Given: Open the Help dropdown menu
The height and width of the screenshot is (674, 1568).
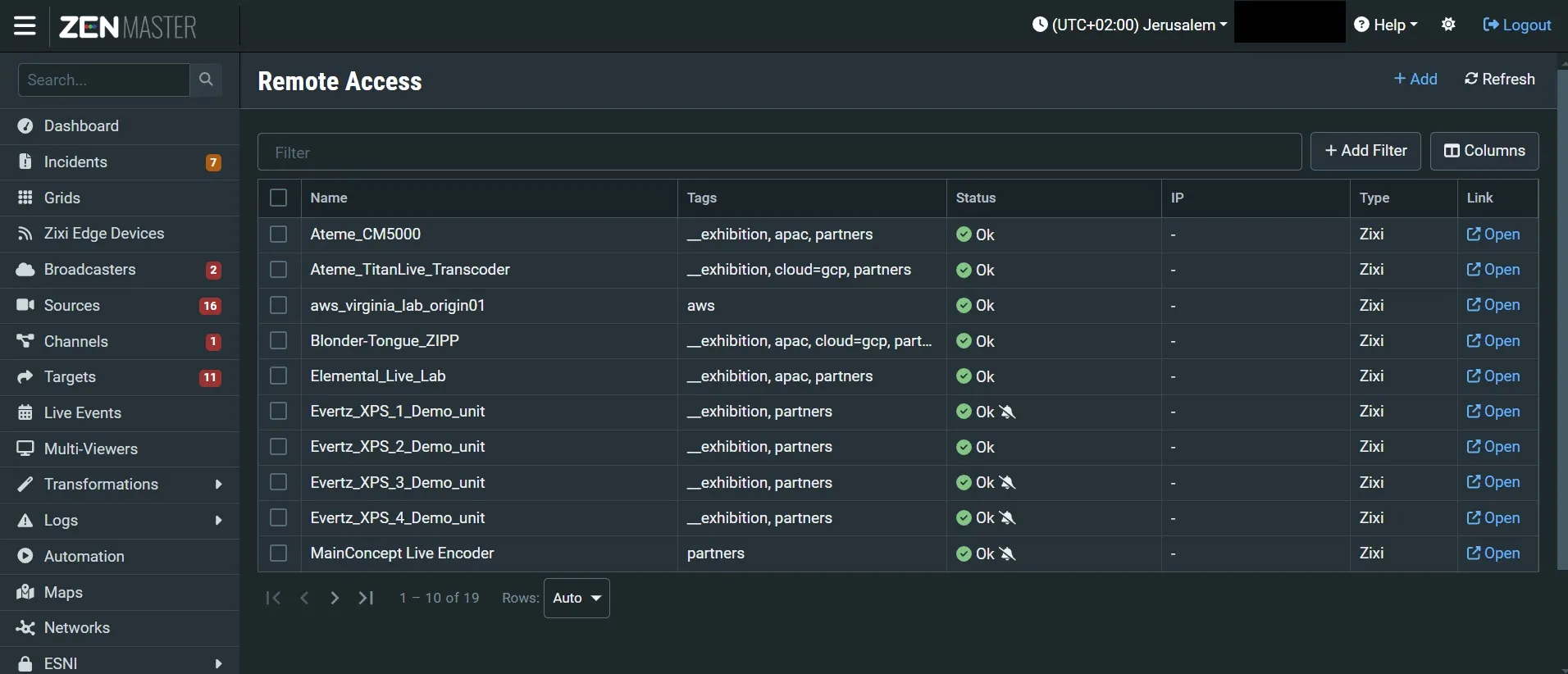Looking at the screenshot, I should point(1386,25).
